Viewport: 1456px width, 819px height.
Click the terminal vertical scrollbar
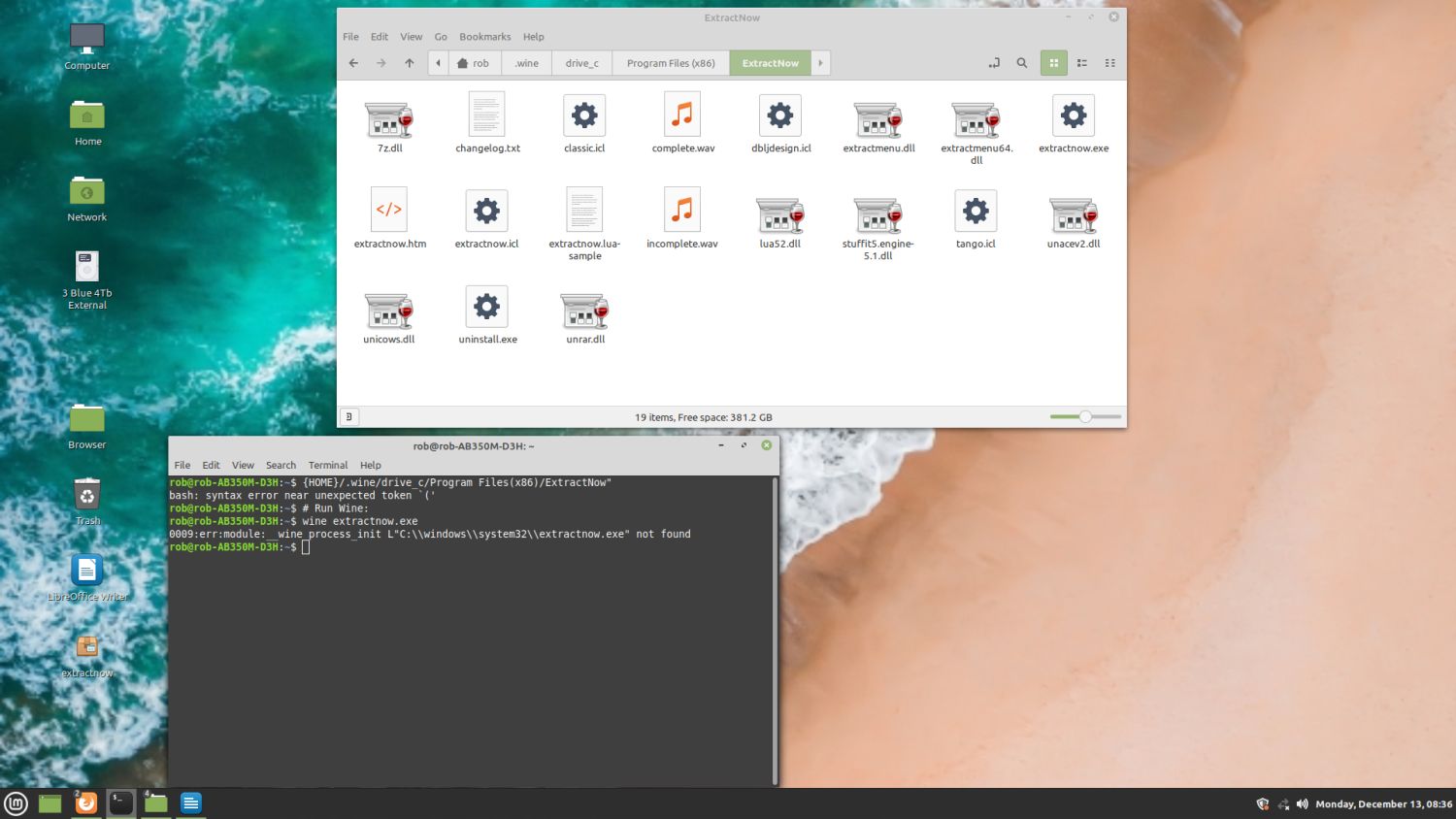pos(774,631)
